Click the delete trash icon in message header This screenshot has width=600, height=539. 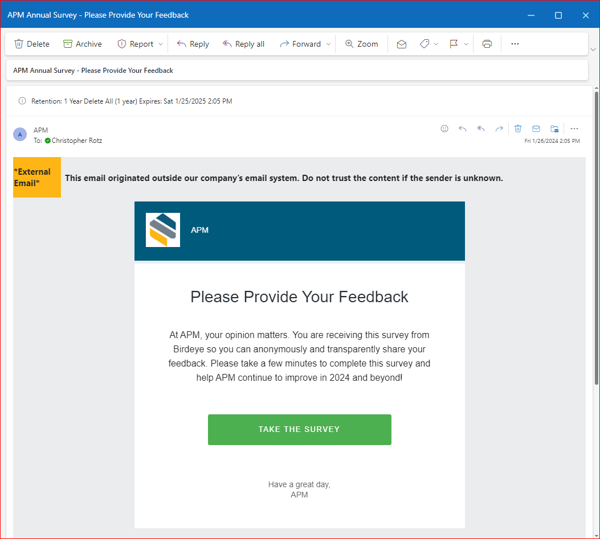(x=518, y=129)
